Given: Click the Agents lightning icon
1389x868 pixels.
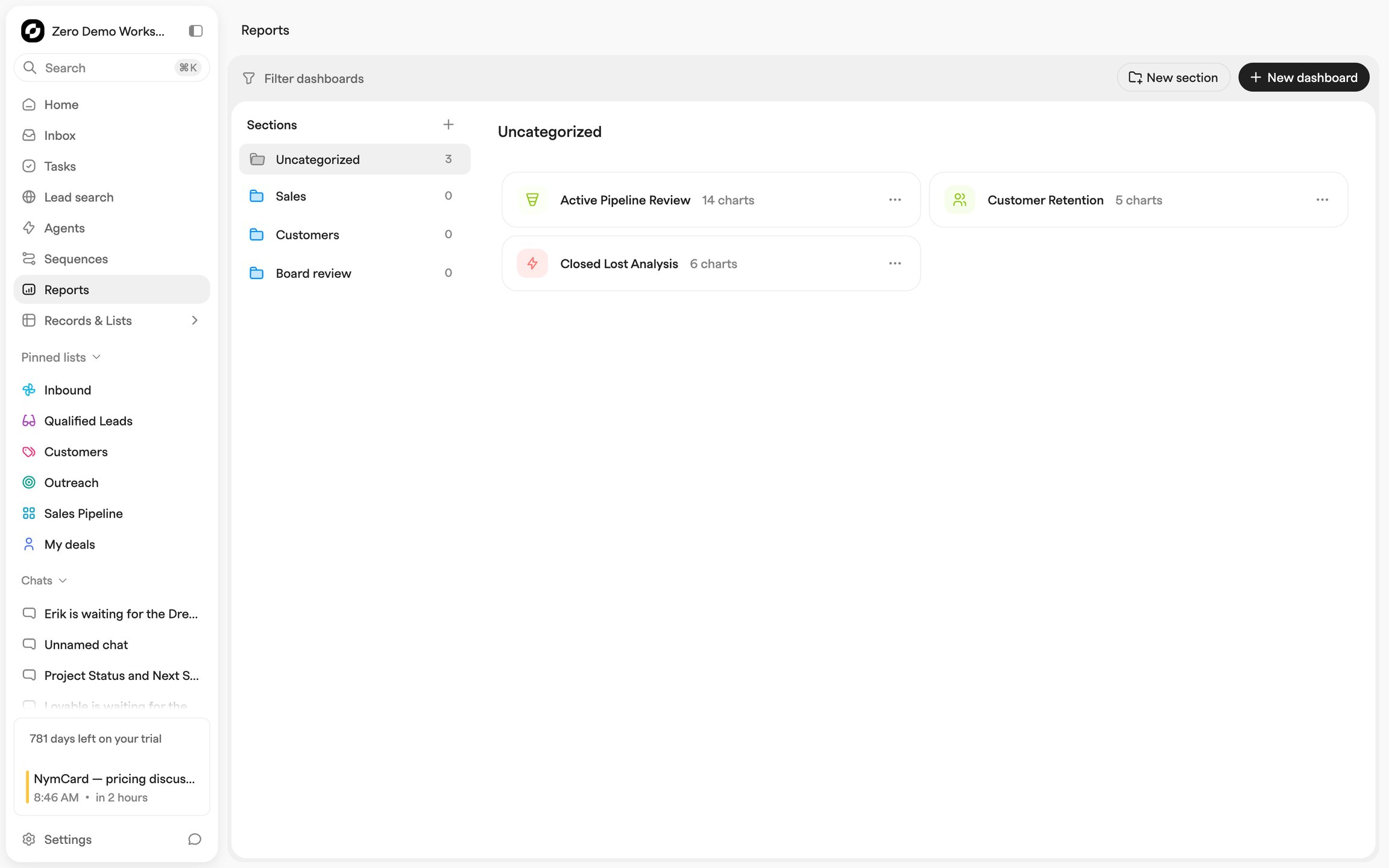Looking at the screenshot, I should [29, 228].
